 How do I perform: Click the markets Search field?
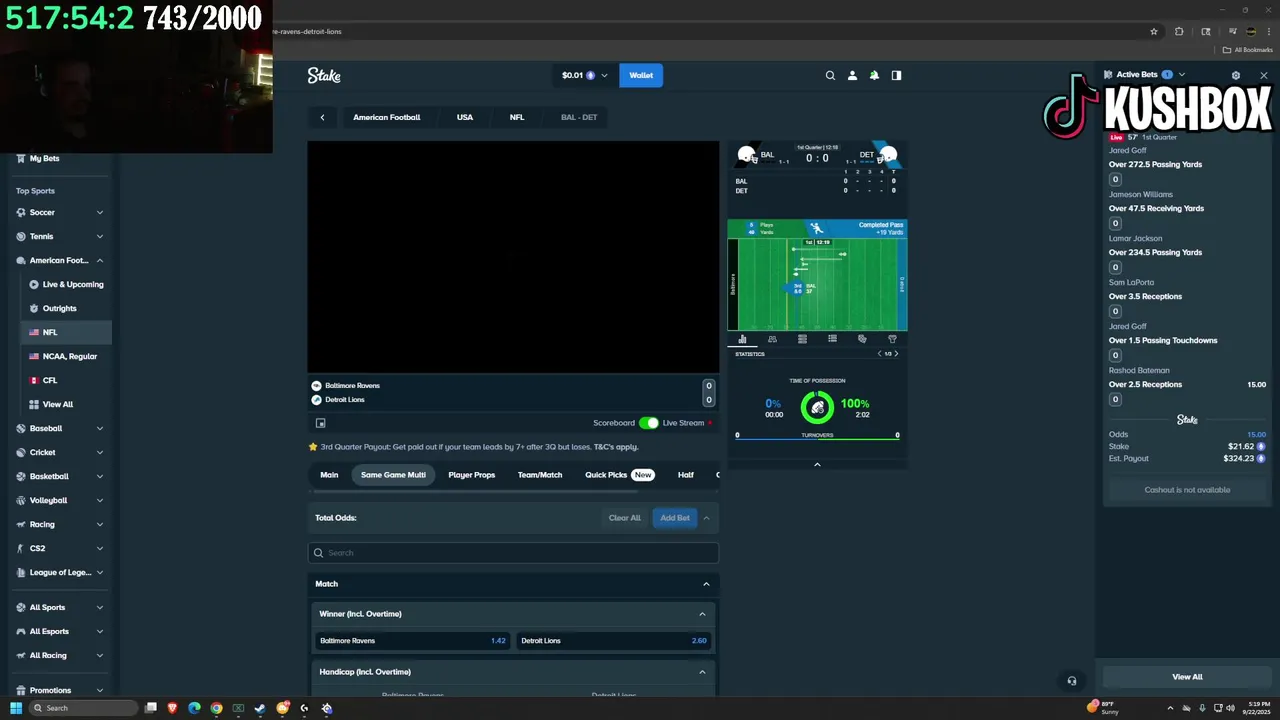(513, 553)
